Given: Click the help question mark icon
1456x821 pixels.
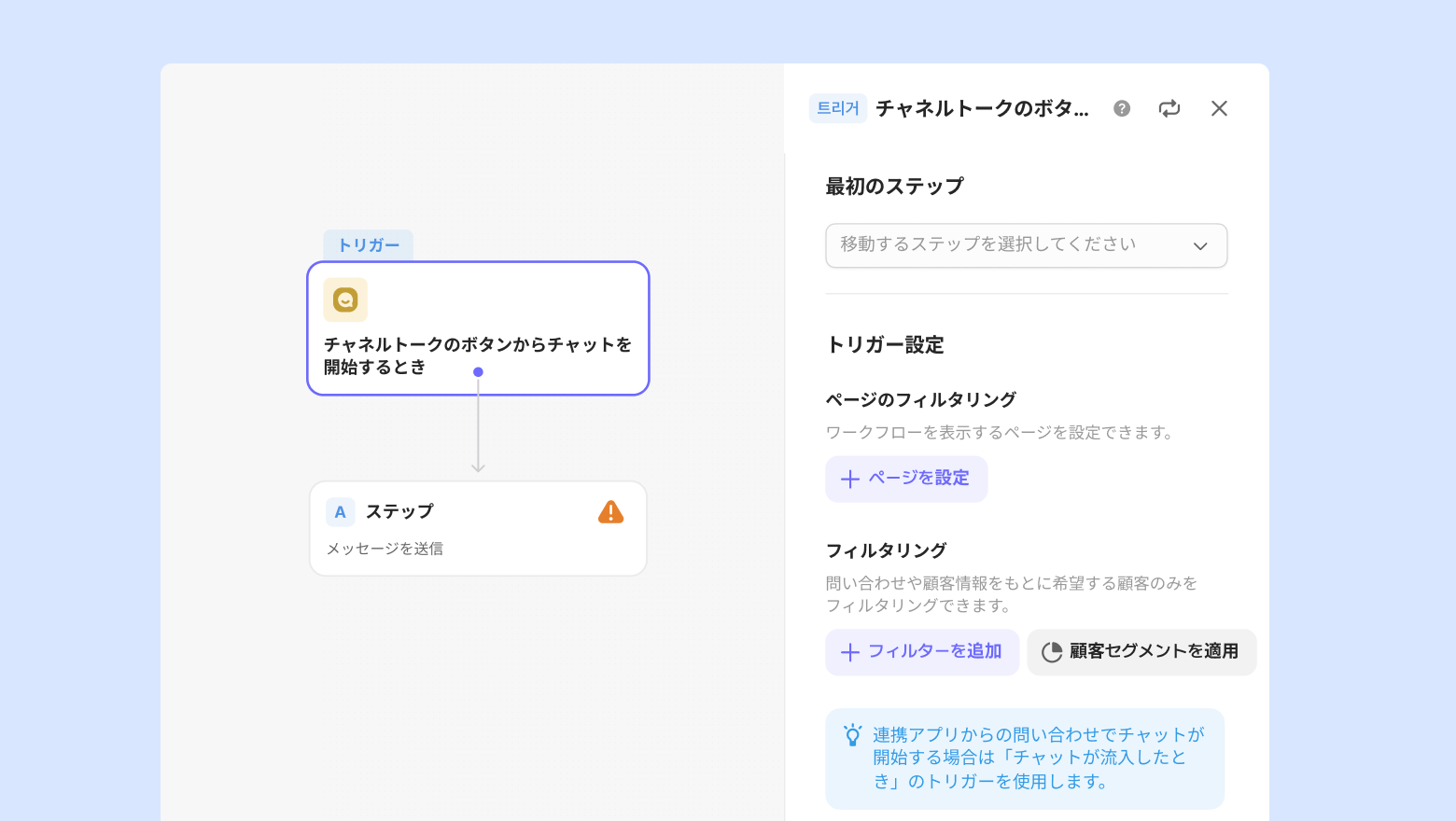Looking at the screenshot, I should click(x=1122, y=108).
